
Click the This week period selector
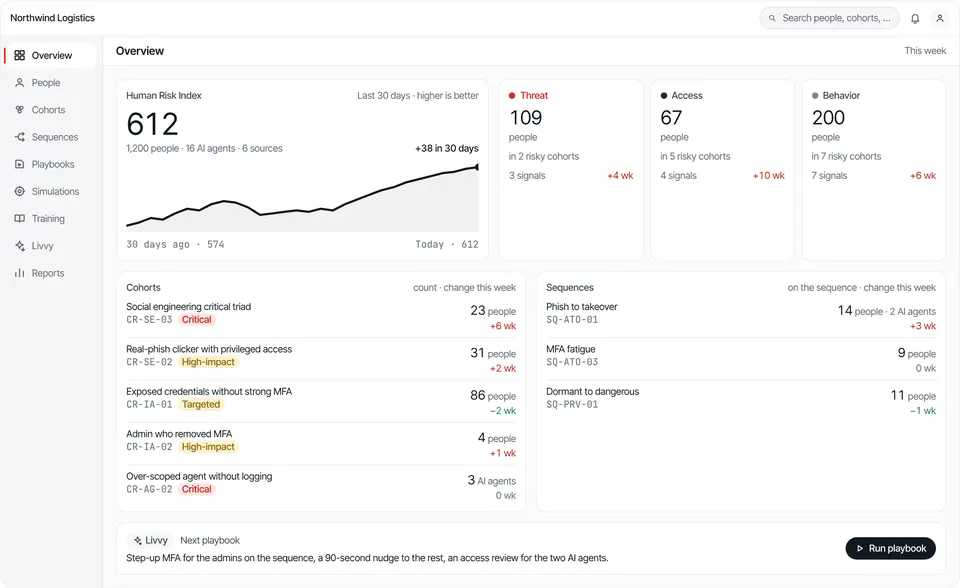924,51
